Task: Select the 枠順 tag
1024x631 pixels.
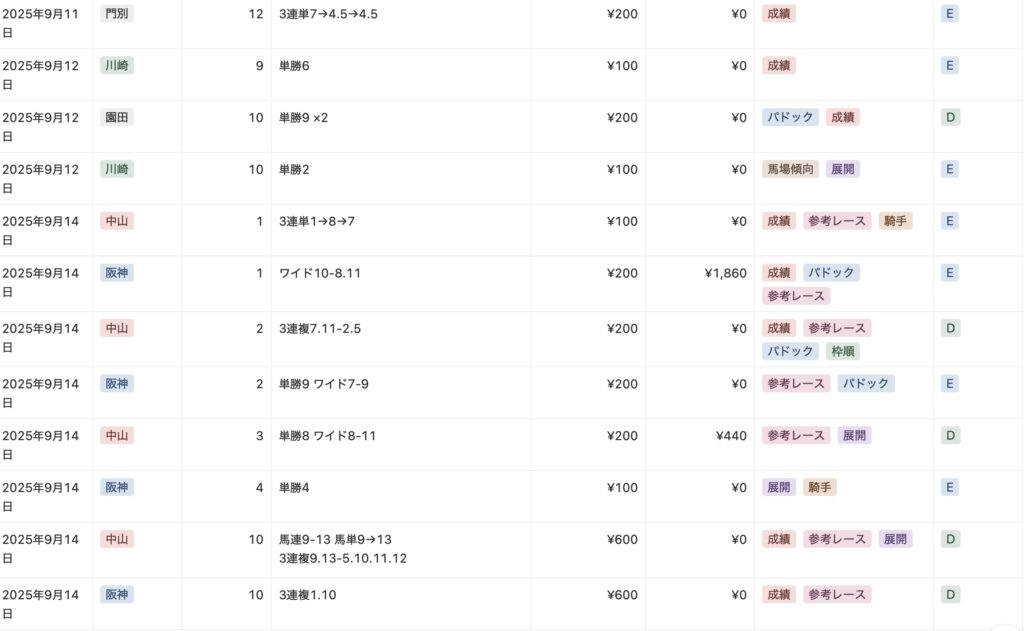Action: (843, 351)
